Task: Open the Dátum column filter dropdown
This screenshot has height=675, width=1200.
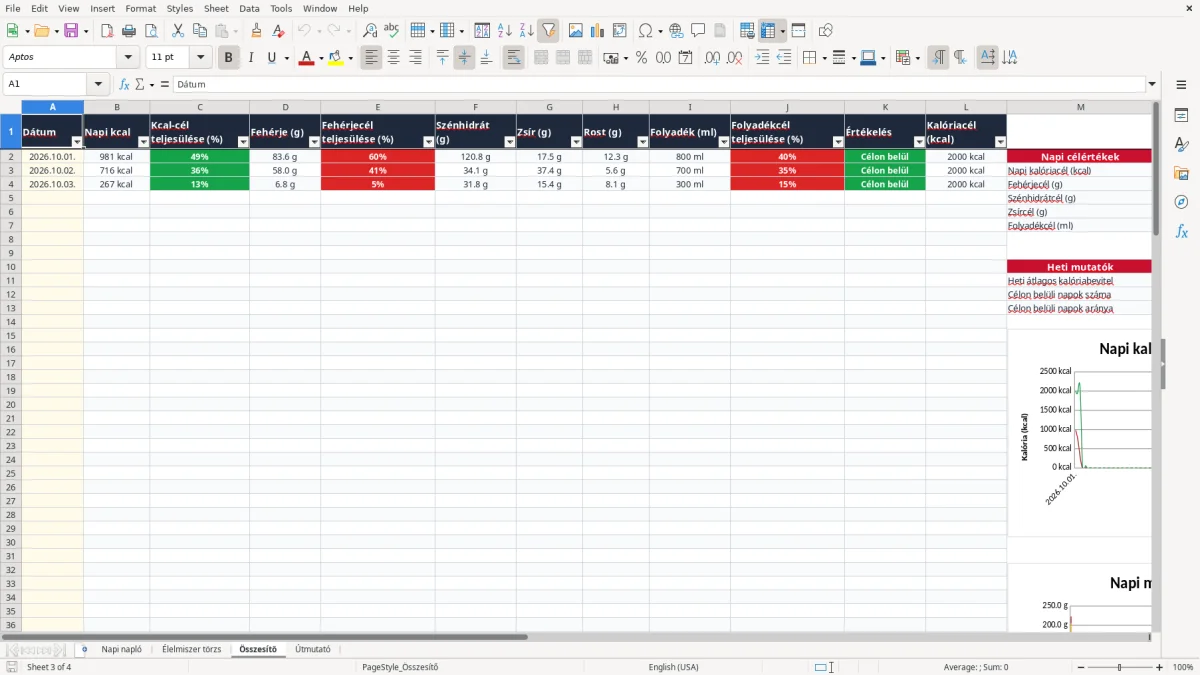Action: coord(77,142)
